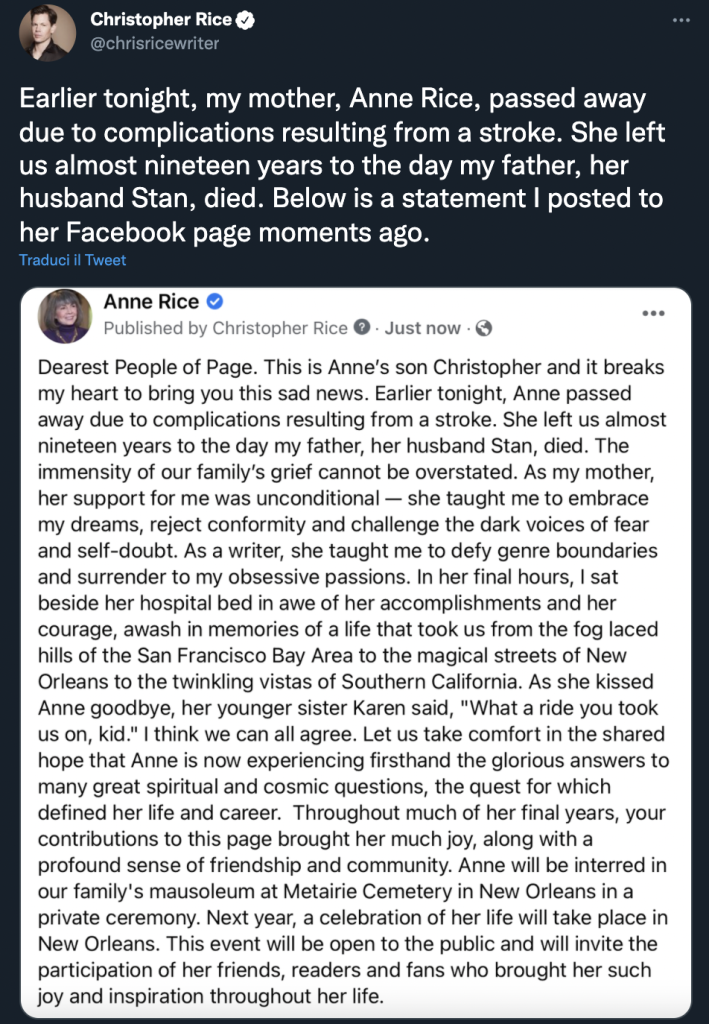Click the Anne Rice page name
709x1024 pixels.
click(x=151, y=301)
